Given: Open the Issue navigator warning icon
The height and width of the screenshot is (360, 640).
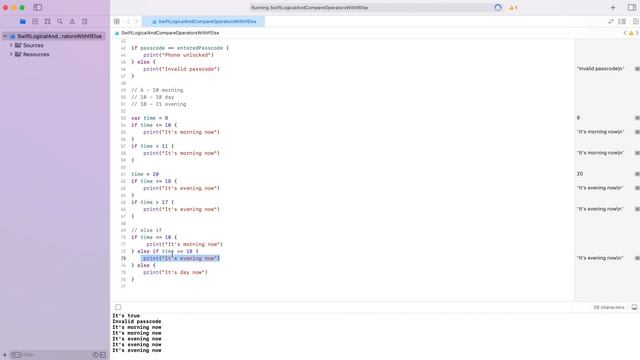Looking at the screenshot, I should tap(72, 21).
